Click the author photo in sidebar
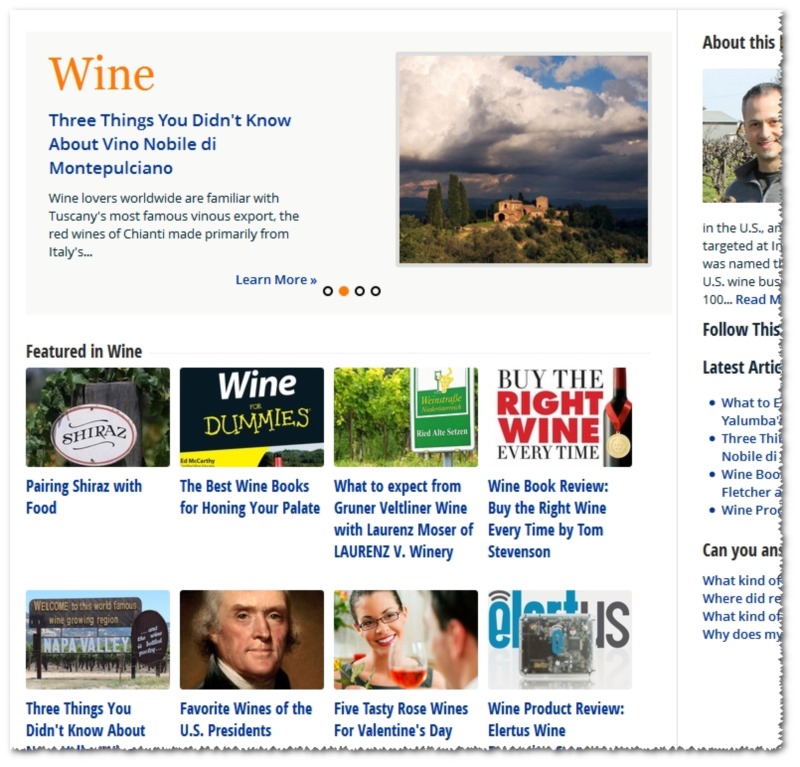This screenshot has width=800, height=767. point(741,136)
